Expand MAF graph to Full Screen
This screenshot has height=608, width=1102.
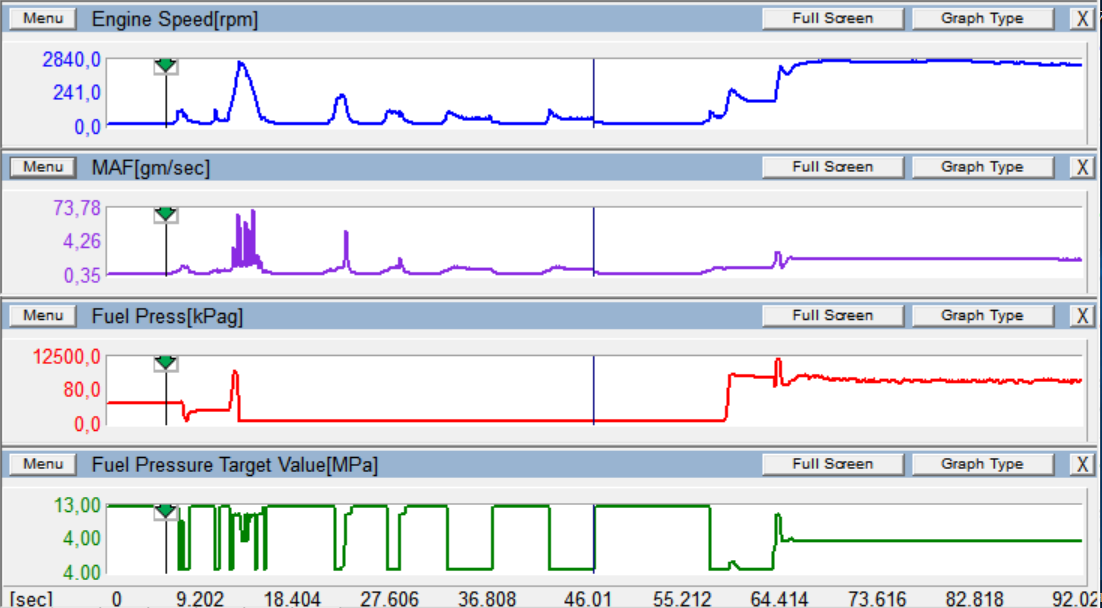(832, 167)
